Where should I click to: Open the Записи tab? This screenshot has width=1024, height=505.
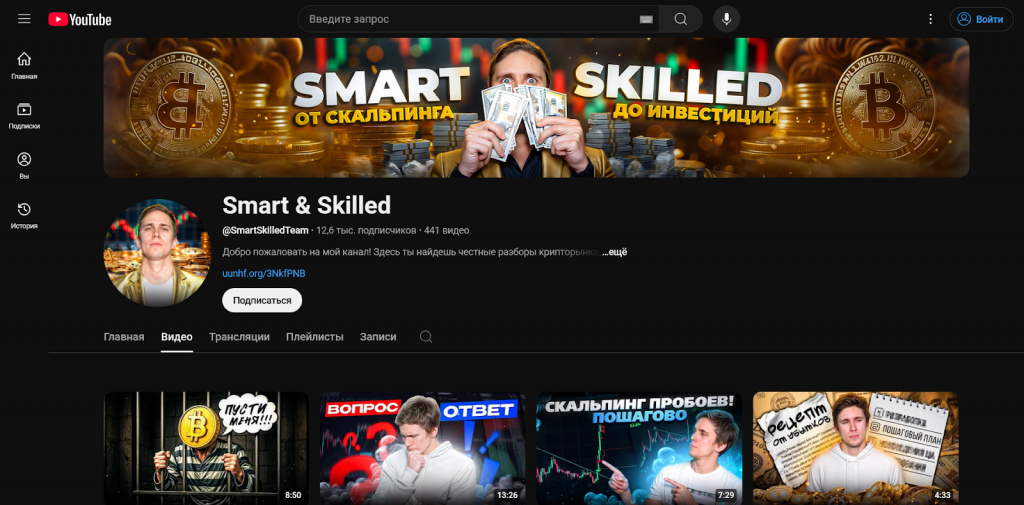378,337
